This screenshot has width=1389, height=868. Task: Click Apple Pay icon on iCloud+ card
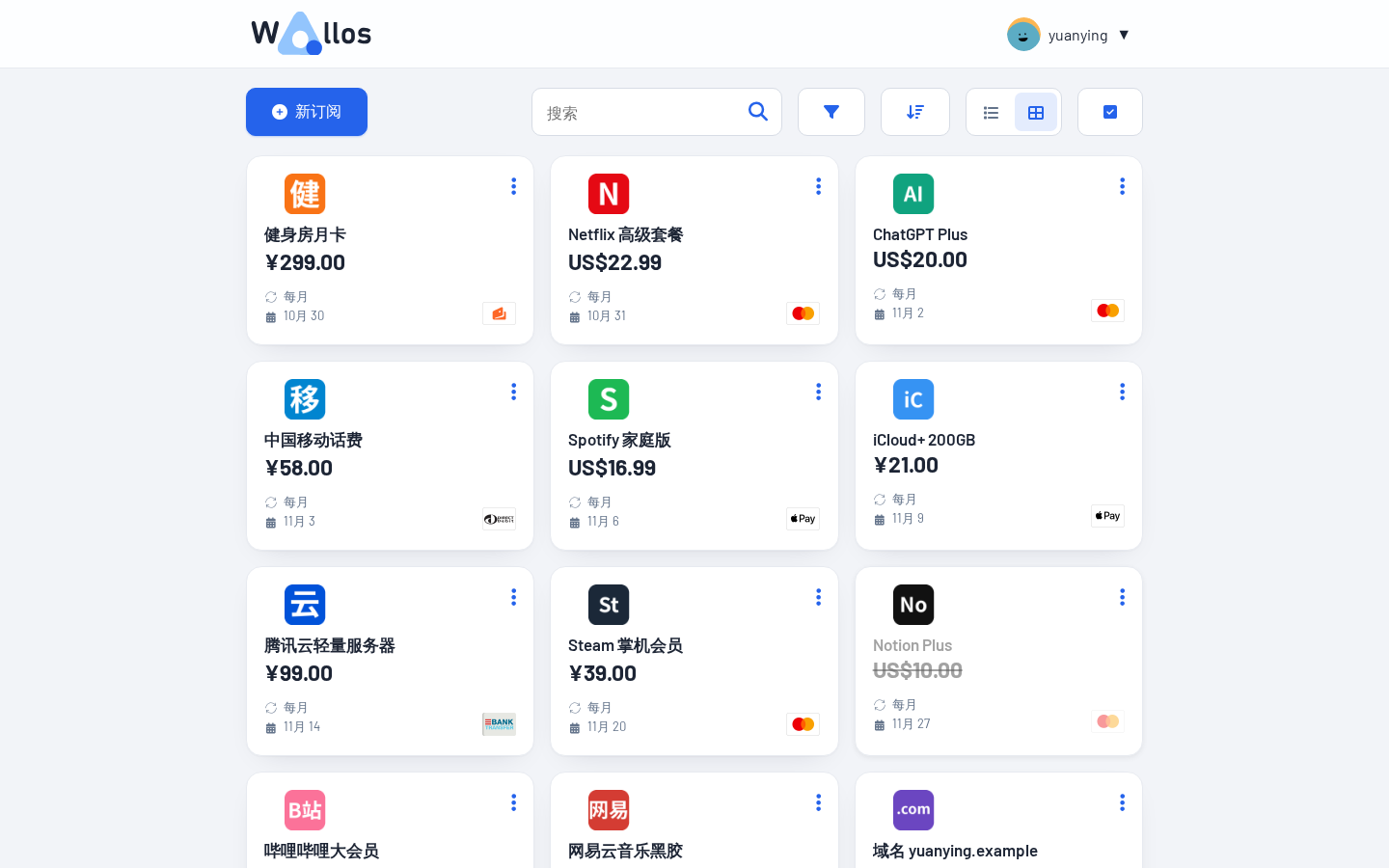point(1107,516)
